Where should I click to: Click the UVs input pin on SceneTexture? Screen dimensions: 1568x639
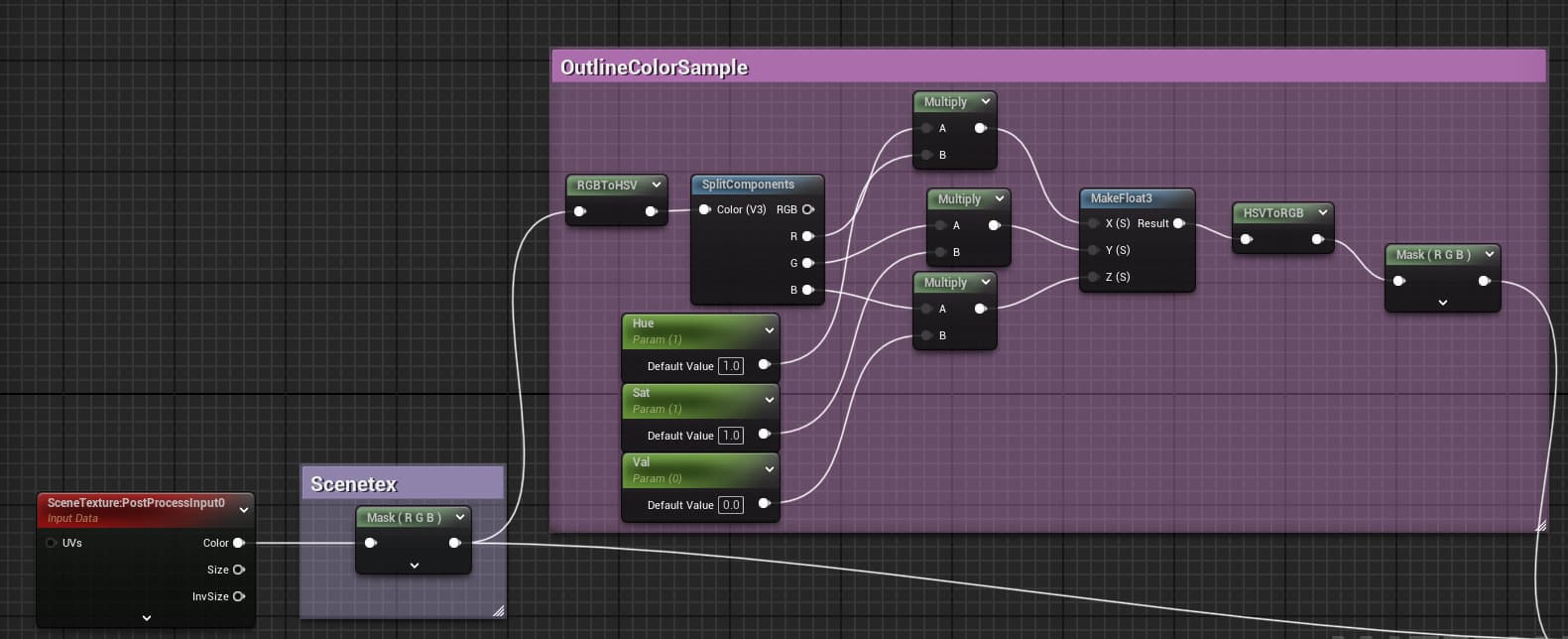(x=52, y=543)
